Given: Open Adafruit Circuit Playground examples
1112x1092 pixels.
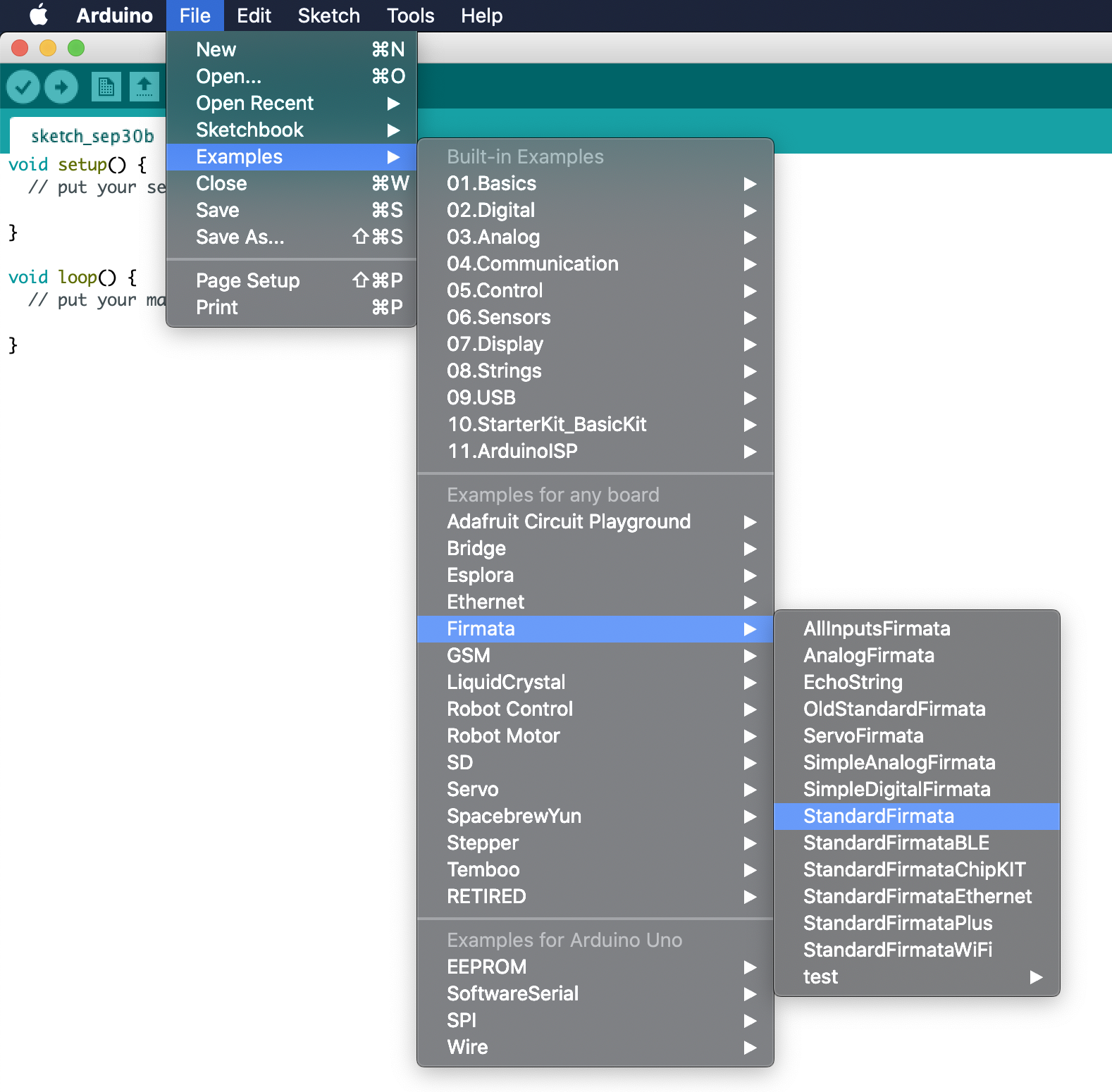Looking at the screenshot, I should pyautogui.click(x=595, y=521).
